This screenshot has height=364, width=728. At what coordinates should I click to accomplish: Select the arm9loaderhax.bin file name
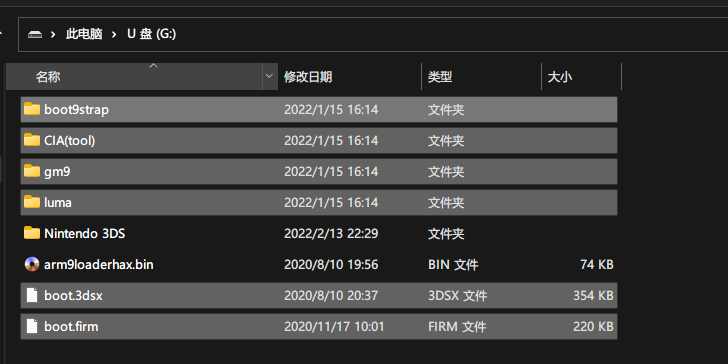pyautogui.click(x=98, y=265)
